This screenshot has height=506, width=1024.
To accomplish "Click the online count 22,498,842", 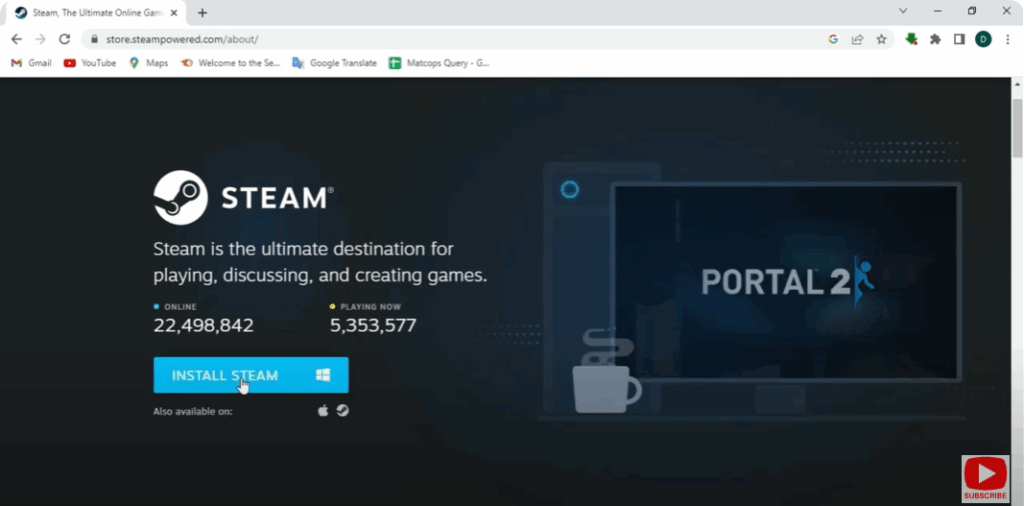I will click(204, 325).
